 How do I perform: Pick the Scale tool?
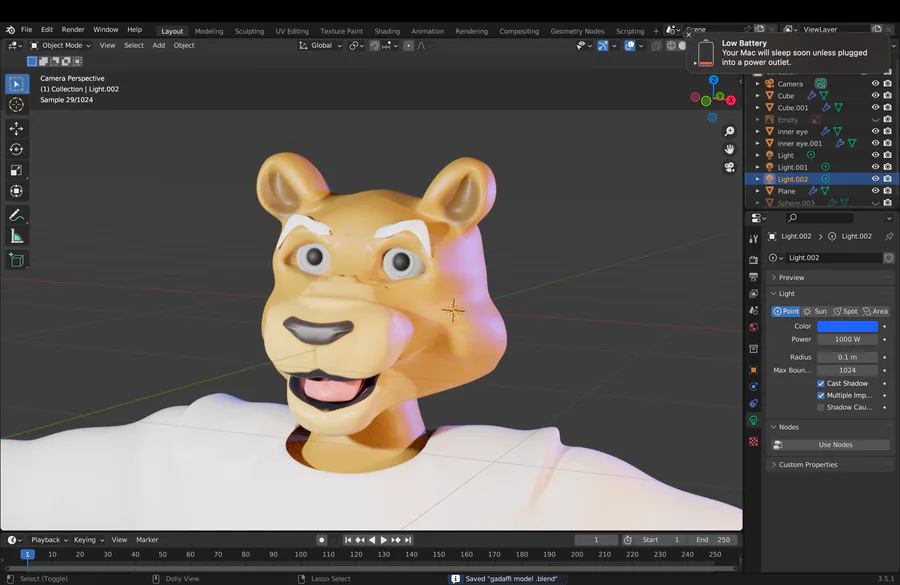(17, 170)
